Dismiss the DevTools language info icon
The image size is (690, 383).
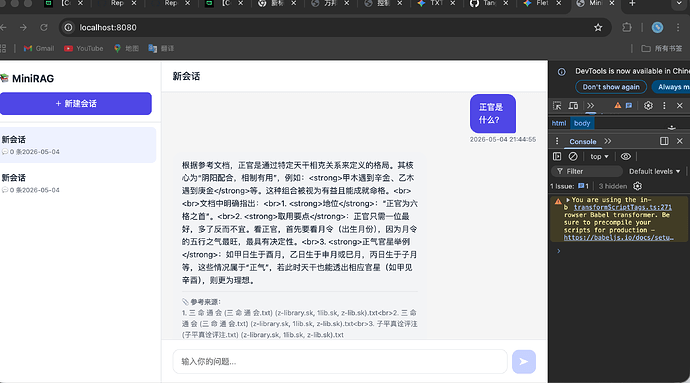(562, 71)
